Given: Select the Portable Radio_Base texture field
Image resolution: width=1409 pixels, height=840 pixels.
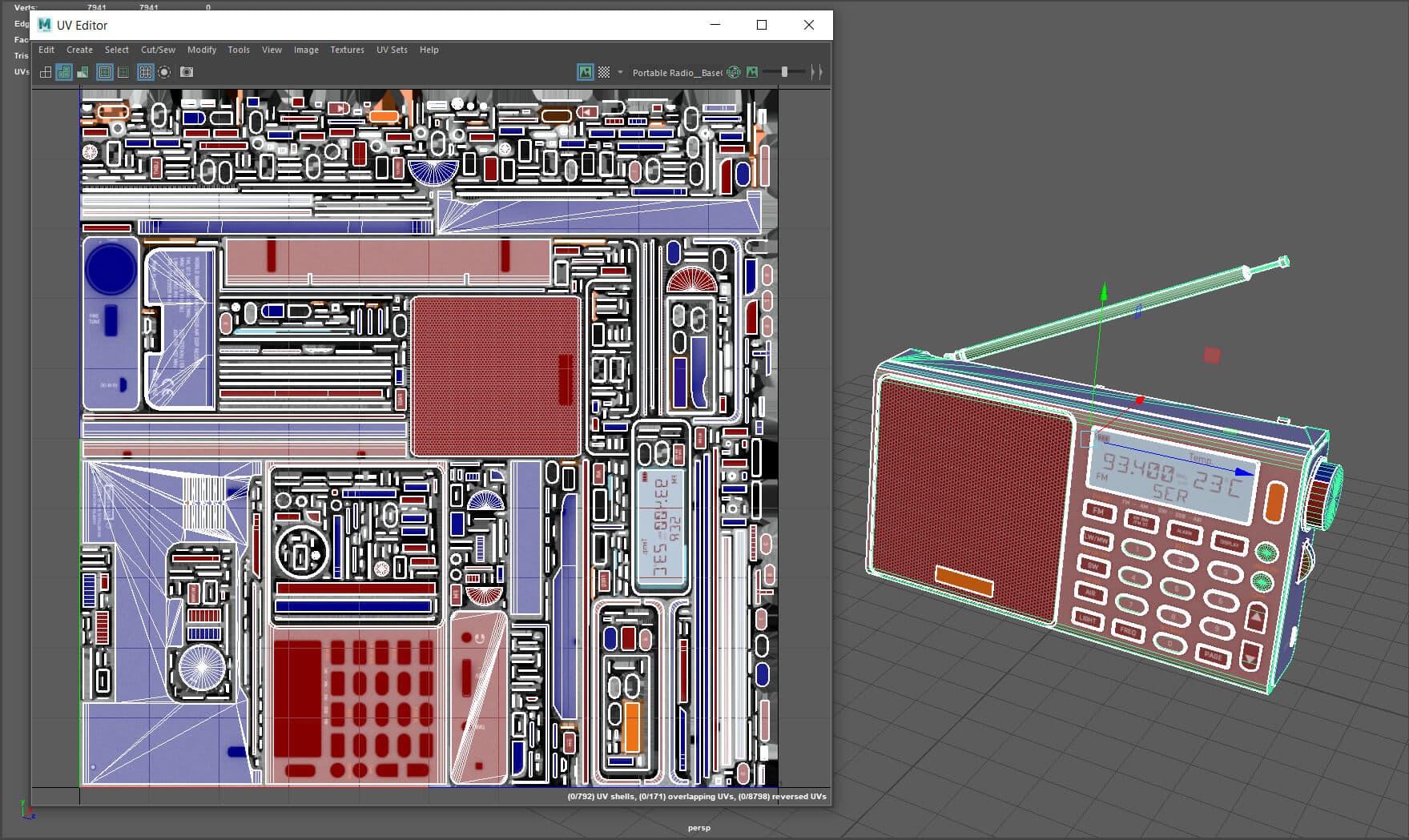Looking at the screenshot, I should click(677, 73).
